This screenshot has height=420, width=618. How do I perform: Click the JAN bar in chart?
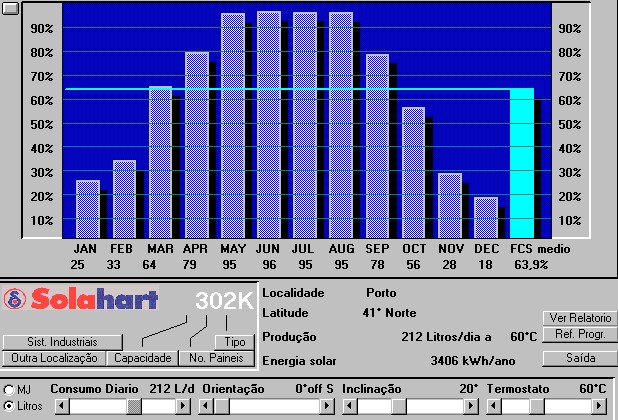point(88,209)
